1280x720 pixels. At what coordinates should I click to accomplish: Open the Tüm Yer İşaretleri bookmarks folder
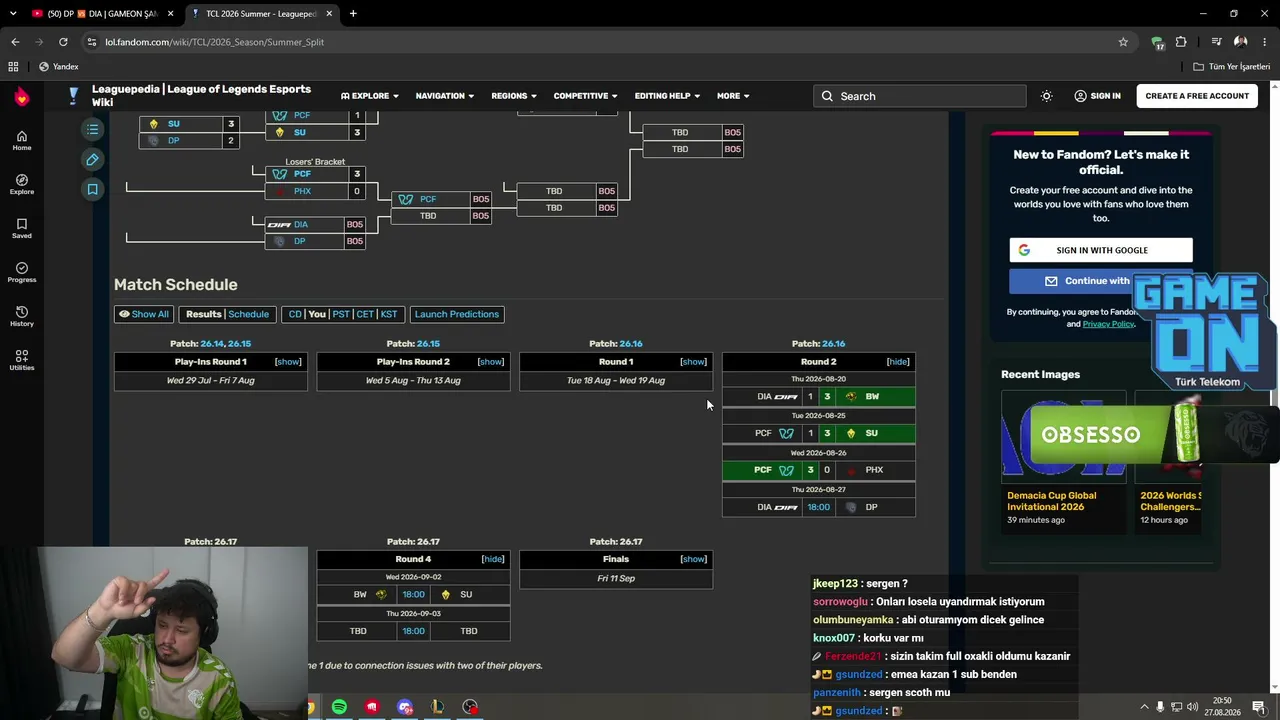[1232, 66]
